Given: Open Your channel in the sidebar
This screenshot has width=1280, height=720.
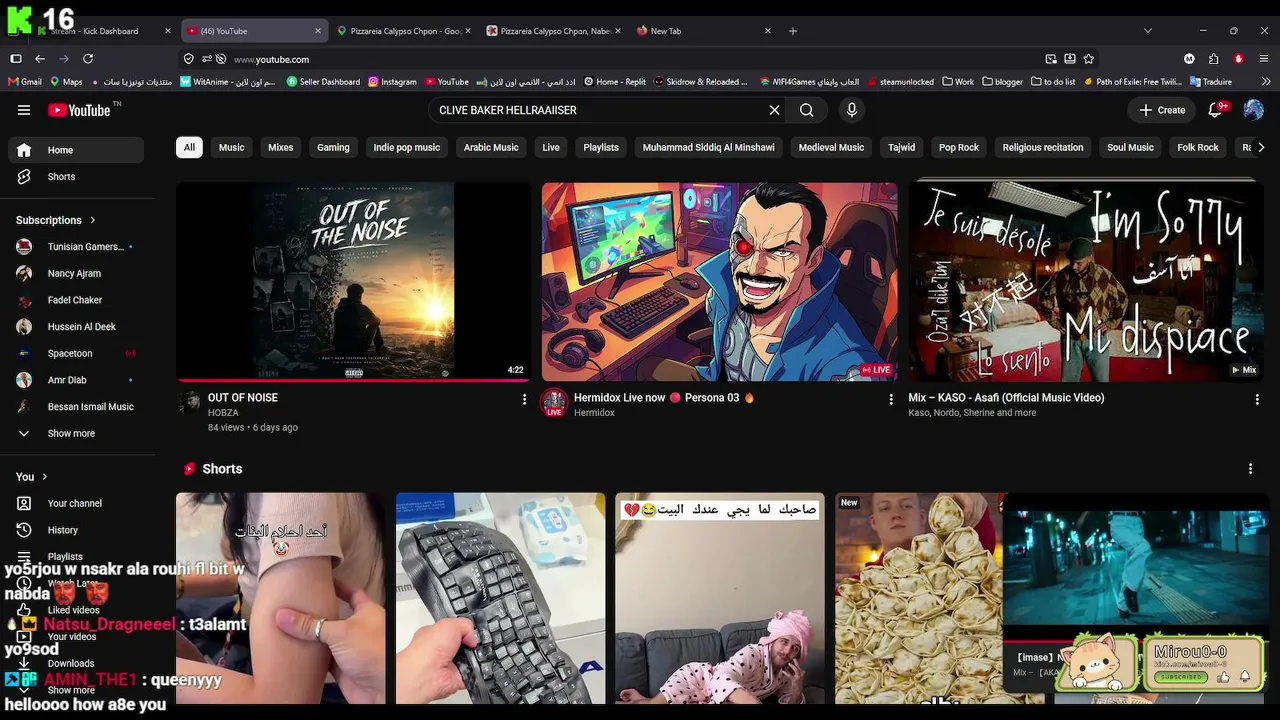Looking at the screenshot, I should click(x=76, y=503).
